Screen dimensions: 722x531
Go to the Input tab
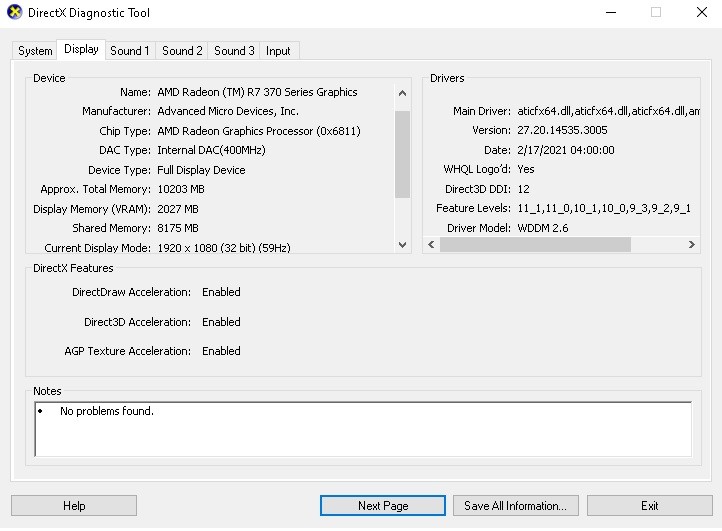coord(278,51)
